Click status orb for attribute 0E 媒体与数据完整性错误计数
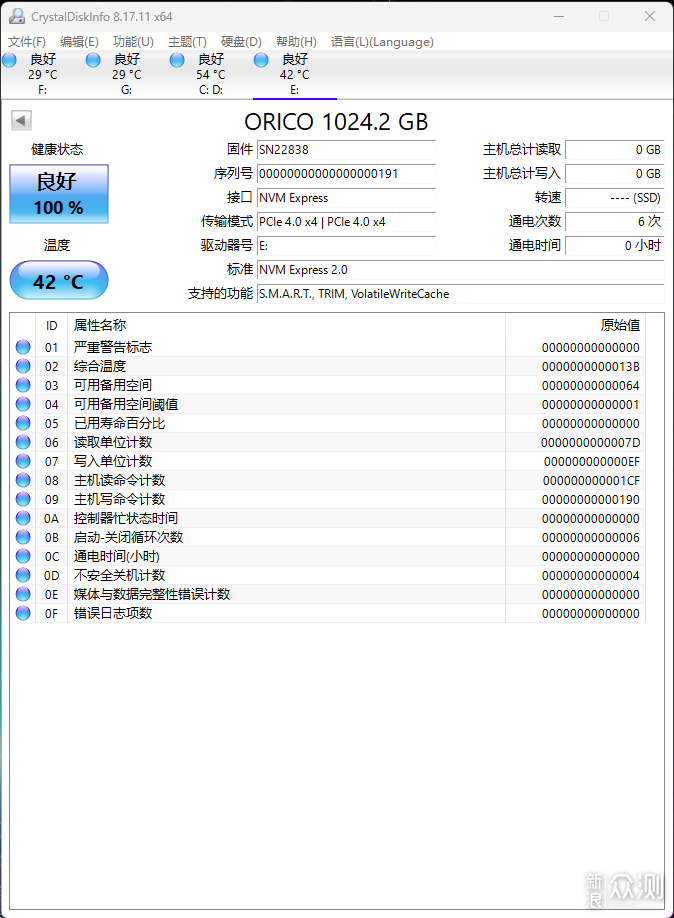The height and width of the screenshot is (918, 674). pyautogui.click(x=23, y=594)
